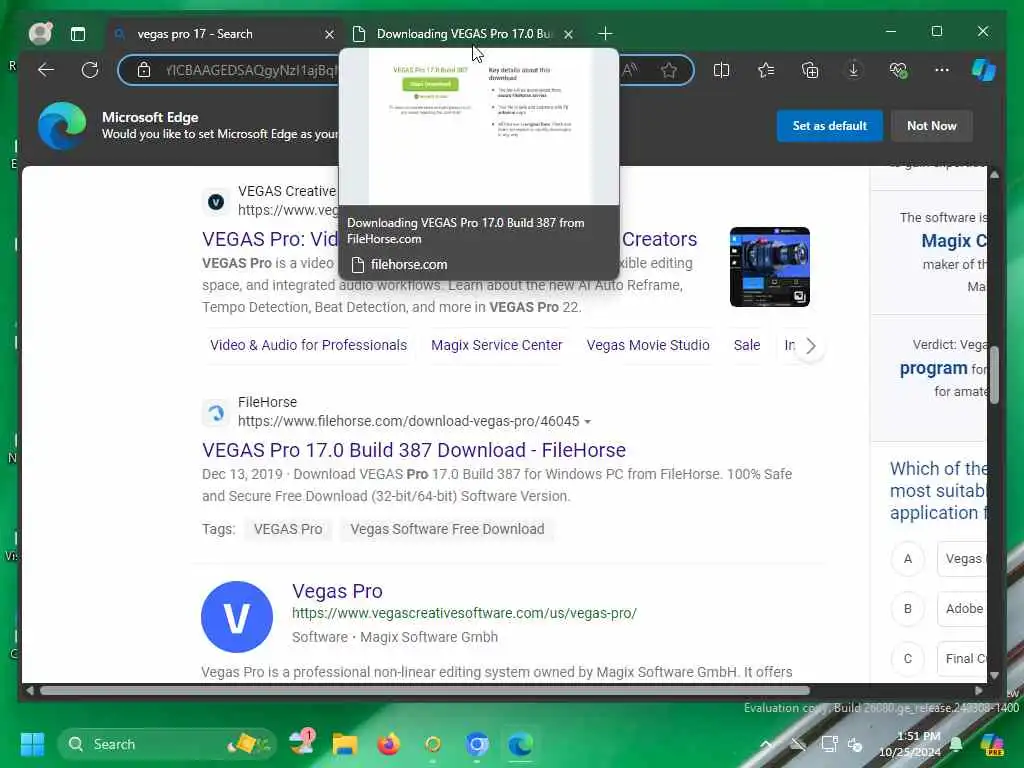Click the blue V Vegas Pro logo
1024x768 pixels.
click(236, 616)
